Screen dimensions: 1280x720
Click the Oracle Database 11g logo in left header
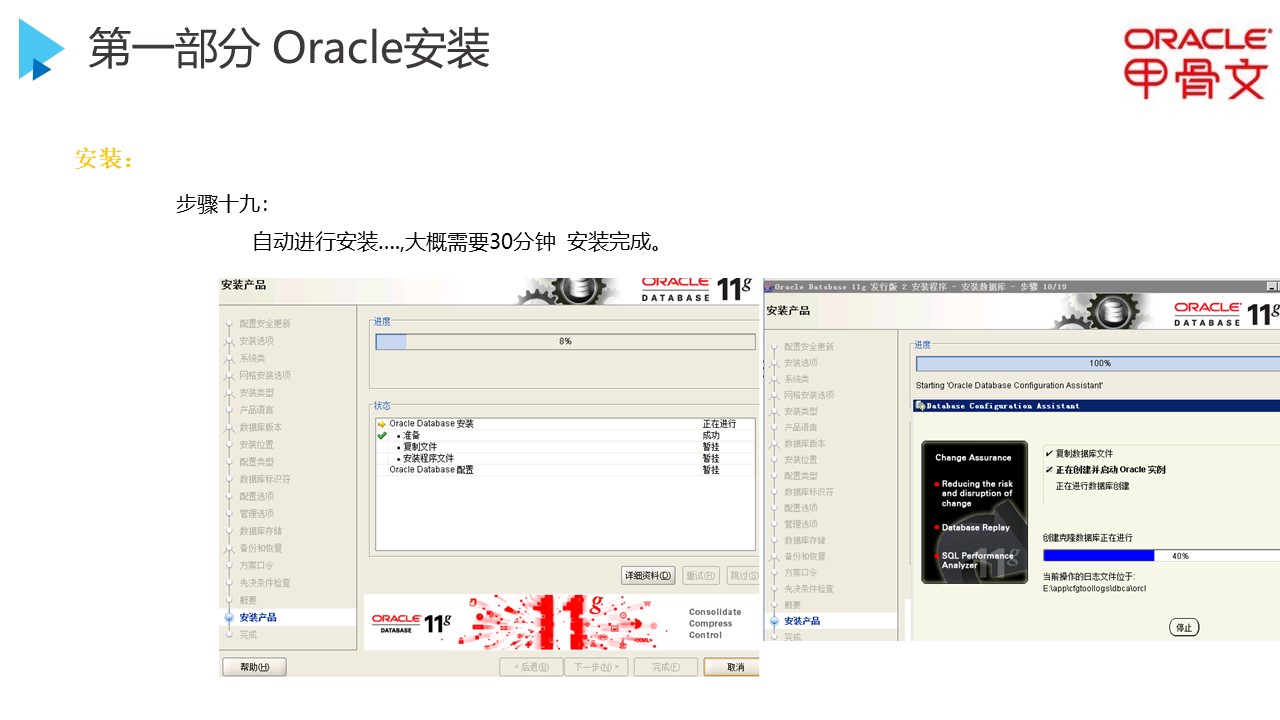coord(695,289)
